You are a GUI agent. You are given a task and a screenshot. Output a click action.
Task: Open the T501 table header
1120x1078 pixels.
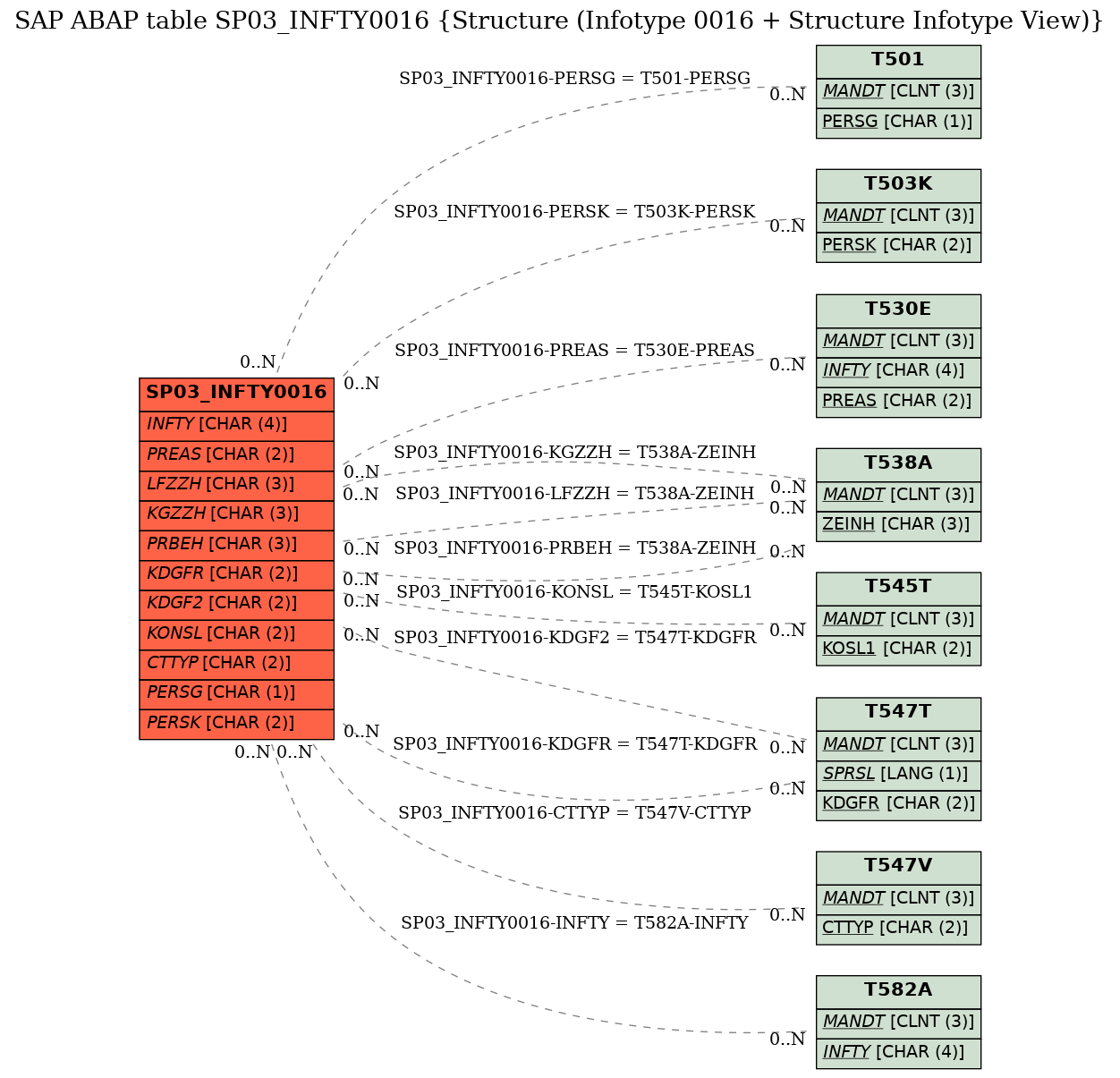click(898, 61)
